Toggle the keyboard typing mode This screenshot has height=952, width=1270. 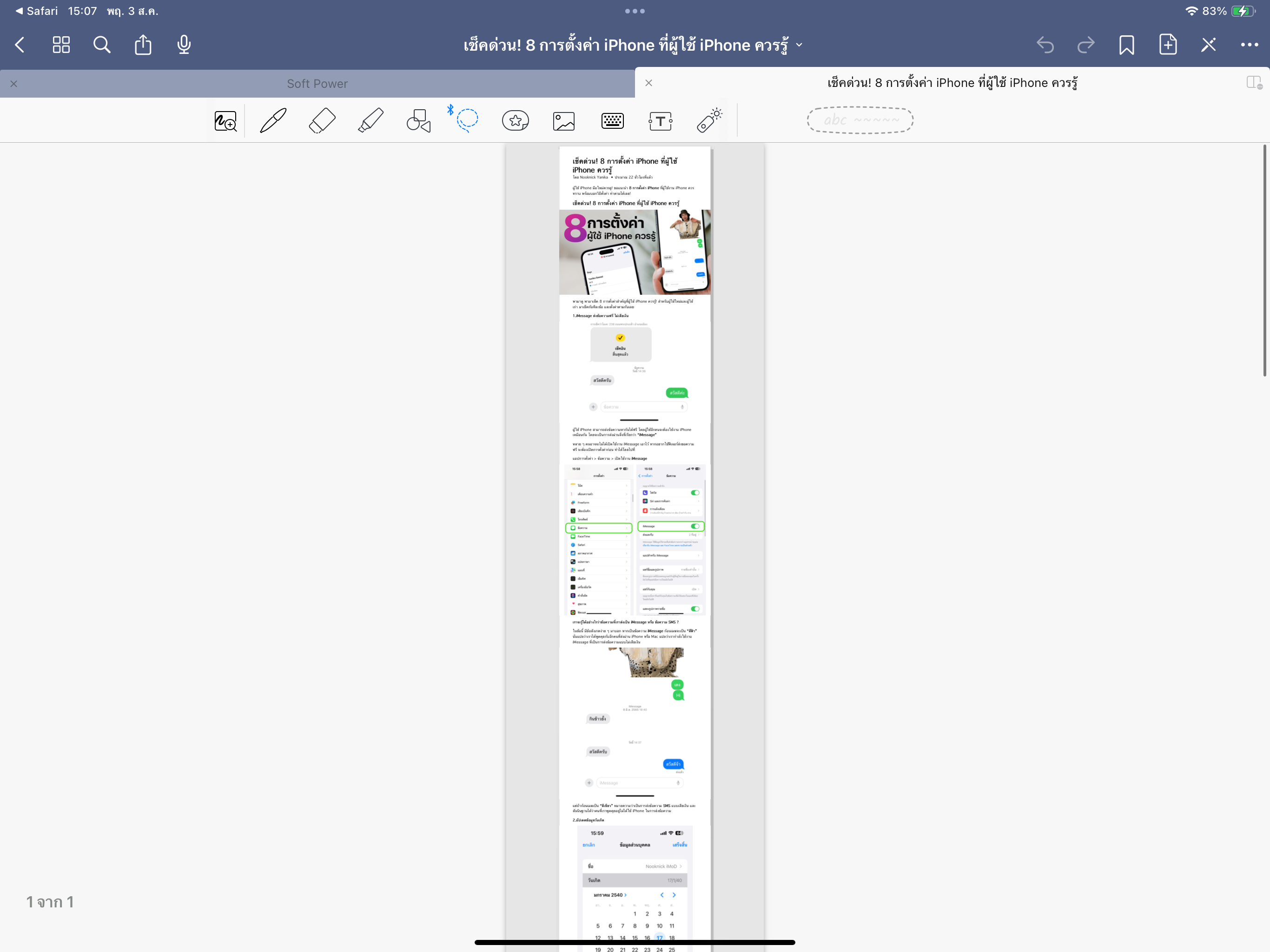pyautogui.click(x=612, y=120)
